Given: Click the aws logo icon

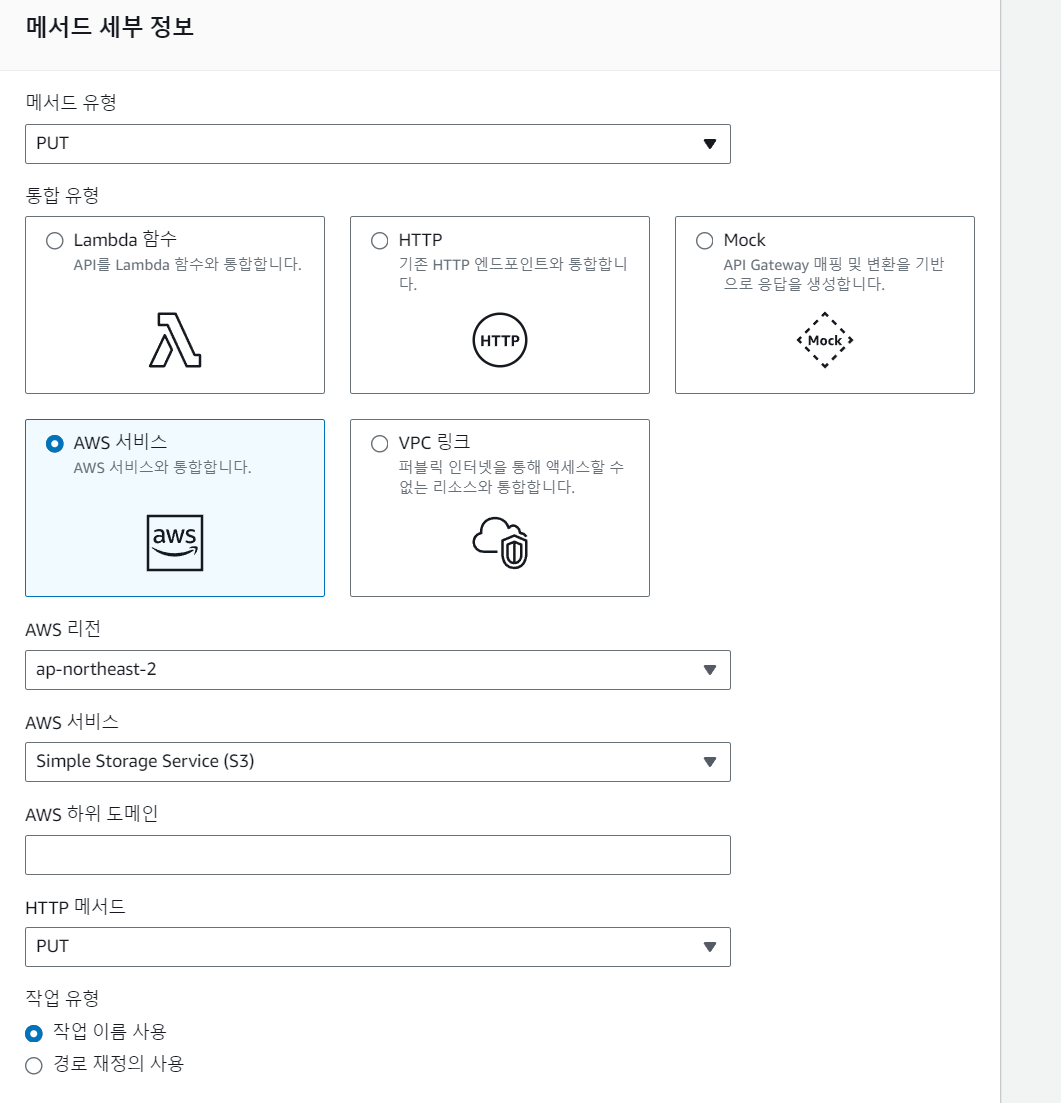Looking at the screenshot, I should [175, 543].
